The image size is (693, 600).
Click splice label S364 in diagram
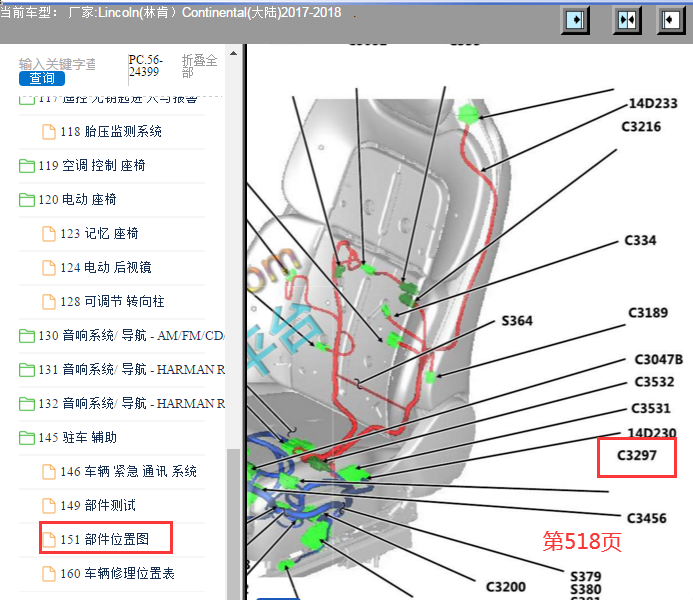click(x=517, y=321)
